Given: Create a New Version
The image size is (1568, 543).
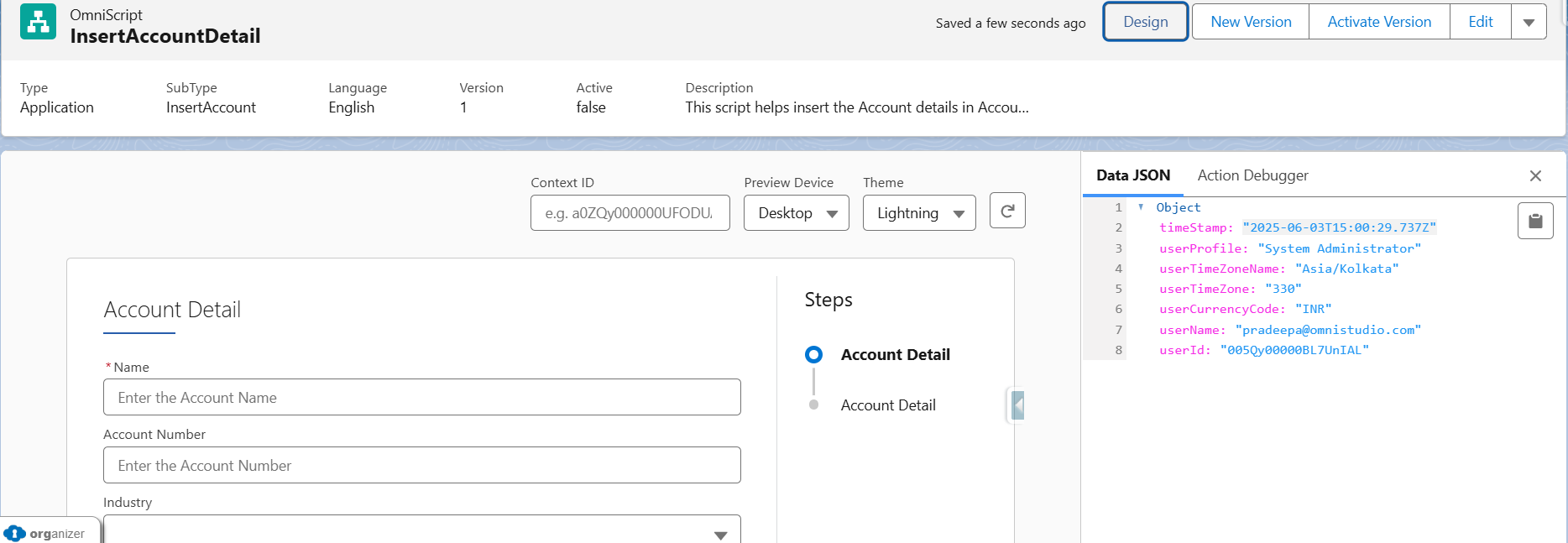Looking at the screenshot, I should 1250,22.
